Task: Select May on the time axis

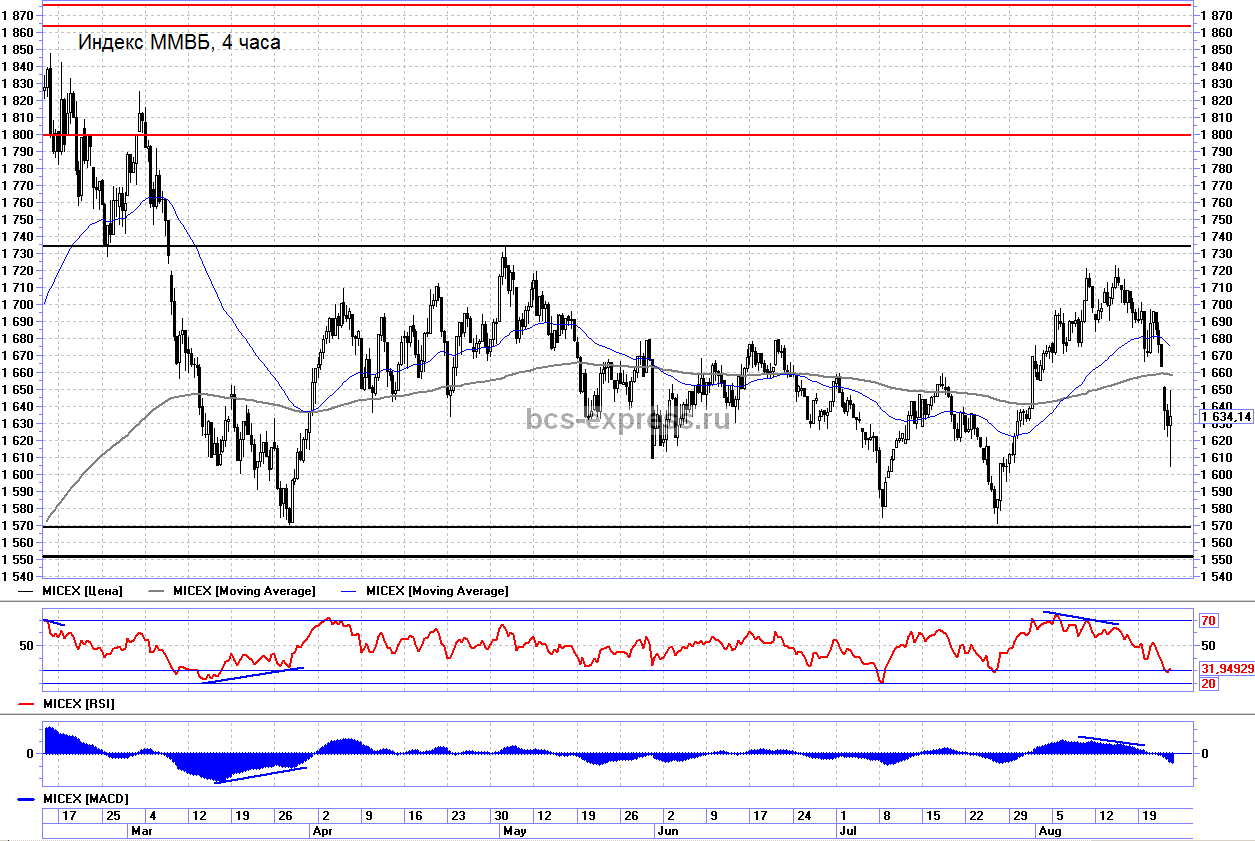Action: (x=514, y=831)
